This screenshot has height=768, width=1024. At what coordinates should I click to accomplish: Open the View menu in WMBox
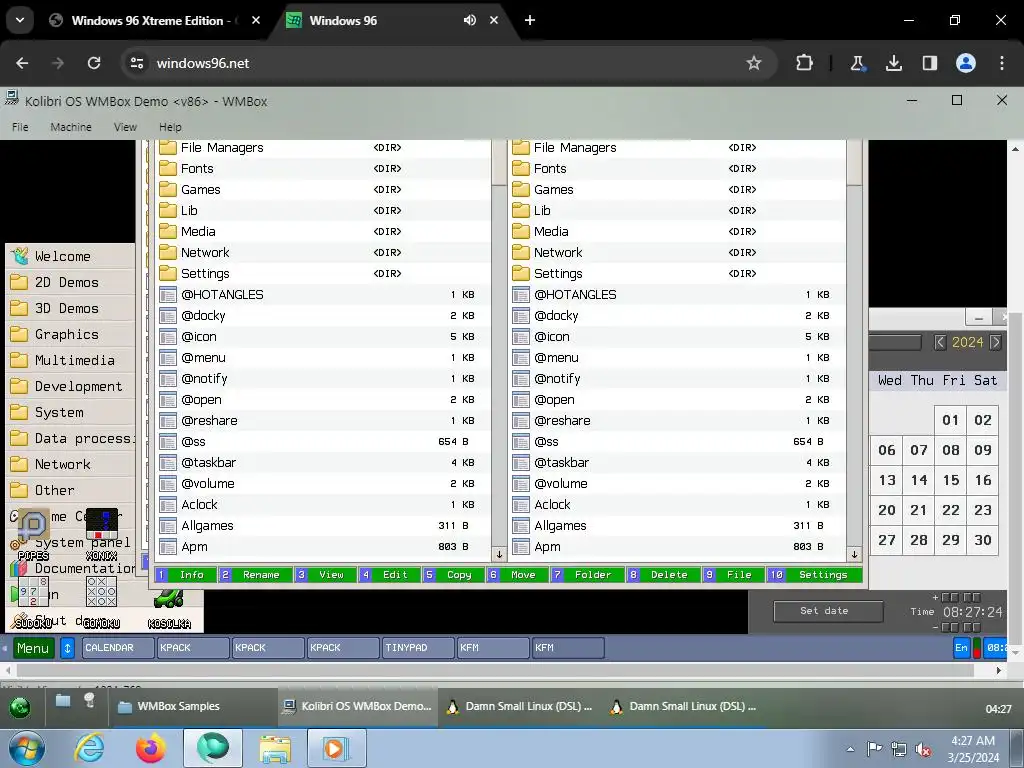pyautogui.click(x=125, y=127)
